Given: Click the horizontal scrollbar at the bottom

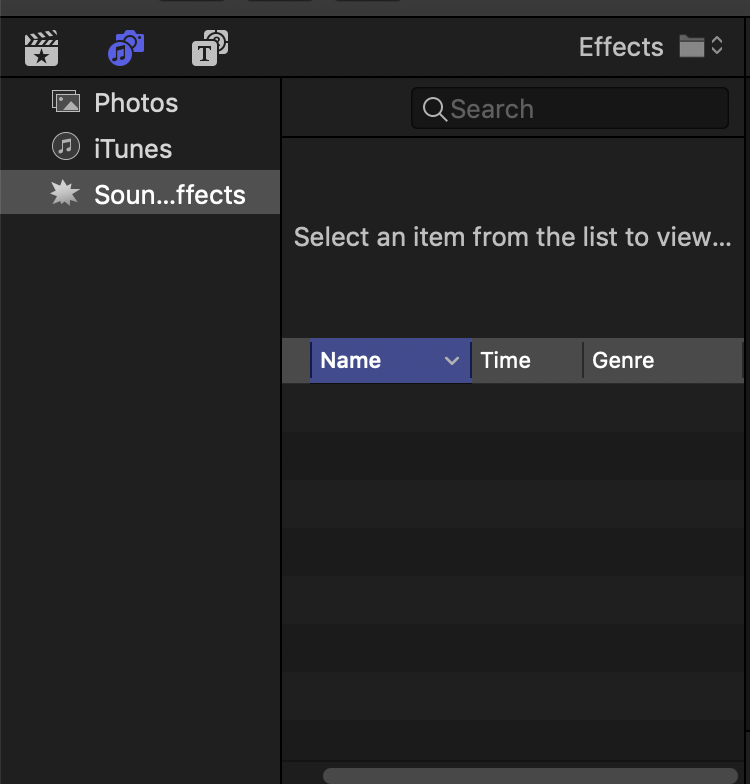Looking at the screenshot, I should (x=530, y=775).
